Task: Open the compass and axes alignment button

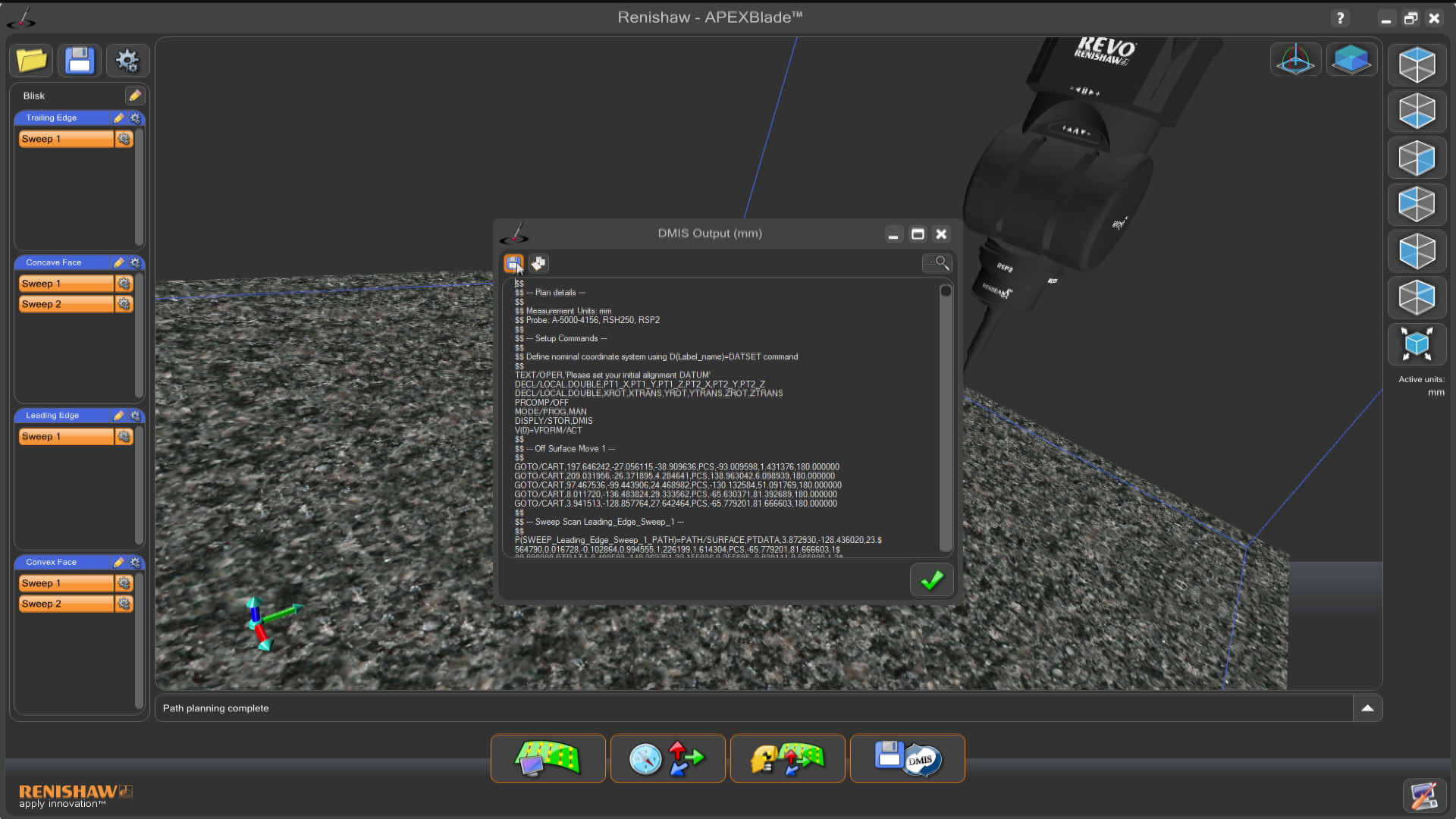Action: click(667, 758)
